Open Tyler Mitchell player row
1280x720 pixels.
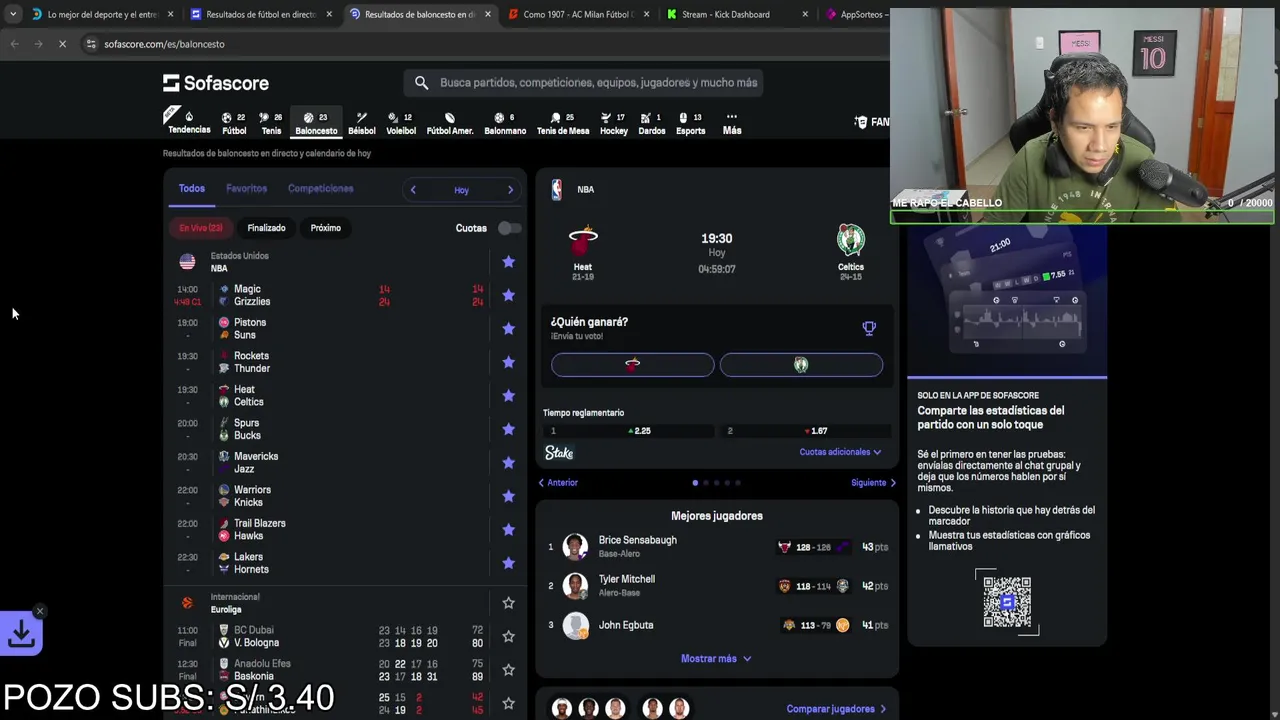716,586
